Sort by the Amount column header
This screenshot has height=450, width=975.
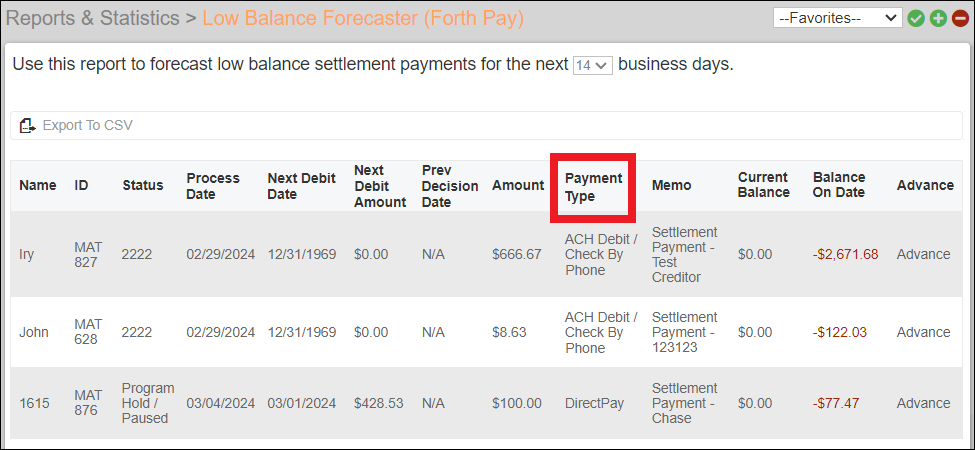[518, 185]
